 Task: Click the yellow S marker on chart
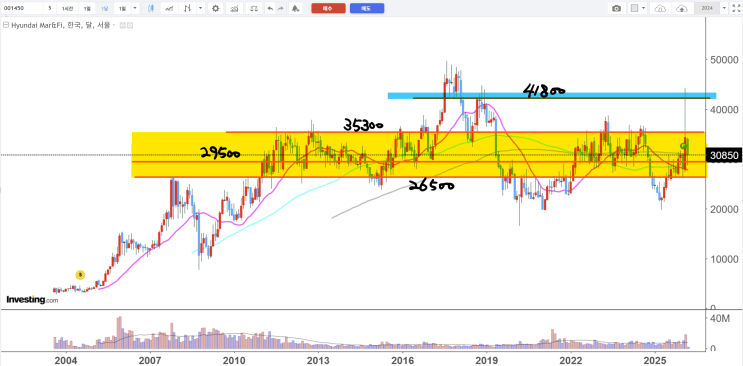point(80,274)
